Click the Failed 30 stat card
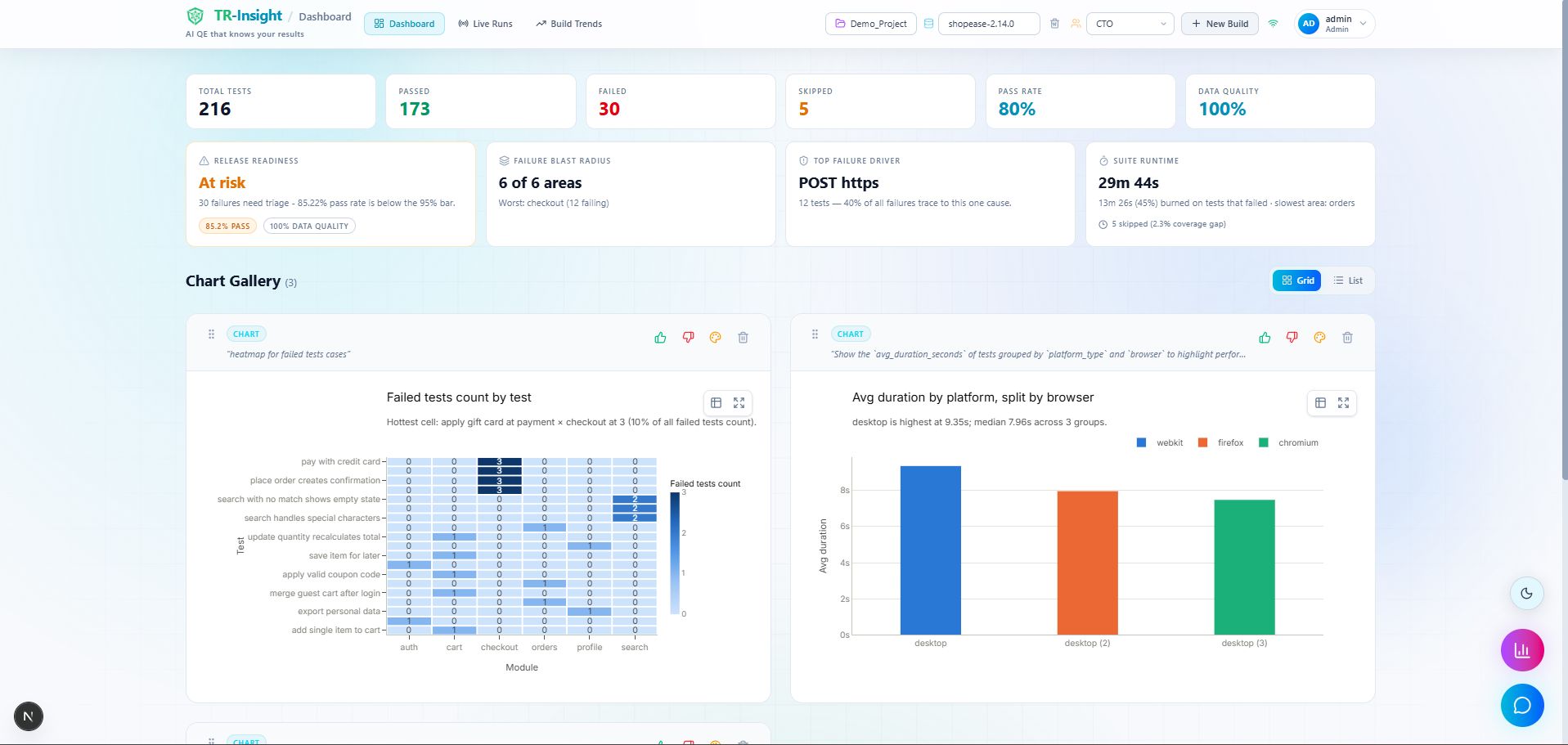The image size is (1568, 745). [x=681, y=101]
